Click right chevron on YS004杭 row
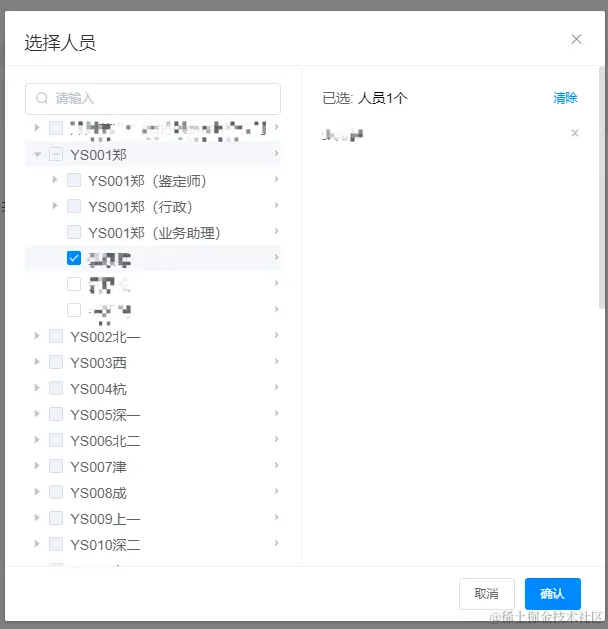Image resolution: width=608 pixels, height=629 pixels. tap(276, 388)
